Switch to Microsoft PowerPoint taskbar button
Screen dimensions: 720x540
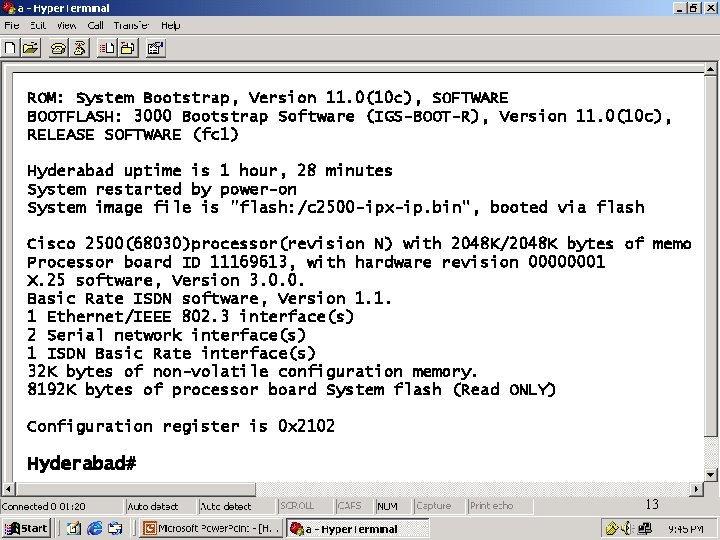pyautogui.click(x=212, y=529)
